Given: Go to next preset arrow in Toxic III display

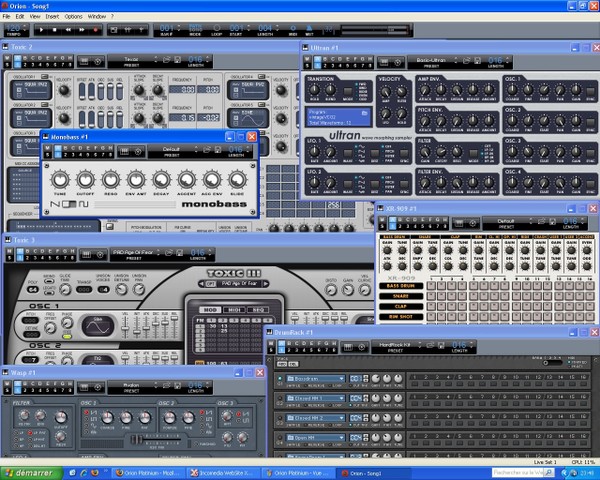Looking at the screenshot, I should click(x=266, y=284).
